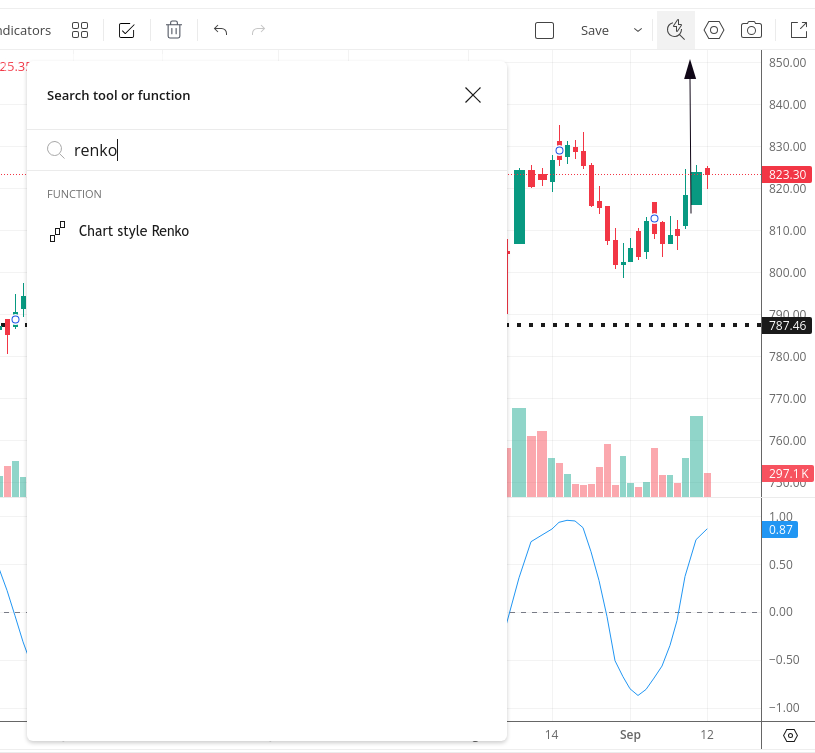Image resolution: width=815 pixels, height=753 pixels.
Task: Take a snapshot with the camera icon
Action: point(751,30)
